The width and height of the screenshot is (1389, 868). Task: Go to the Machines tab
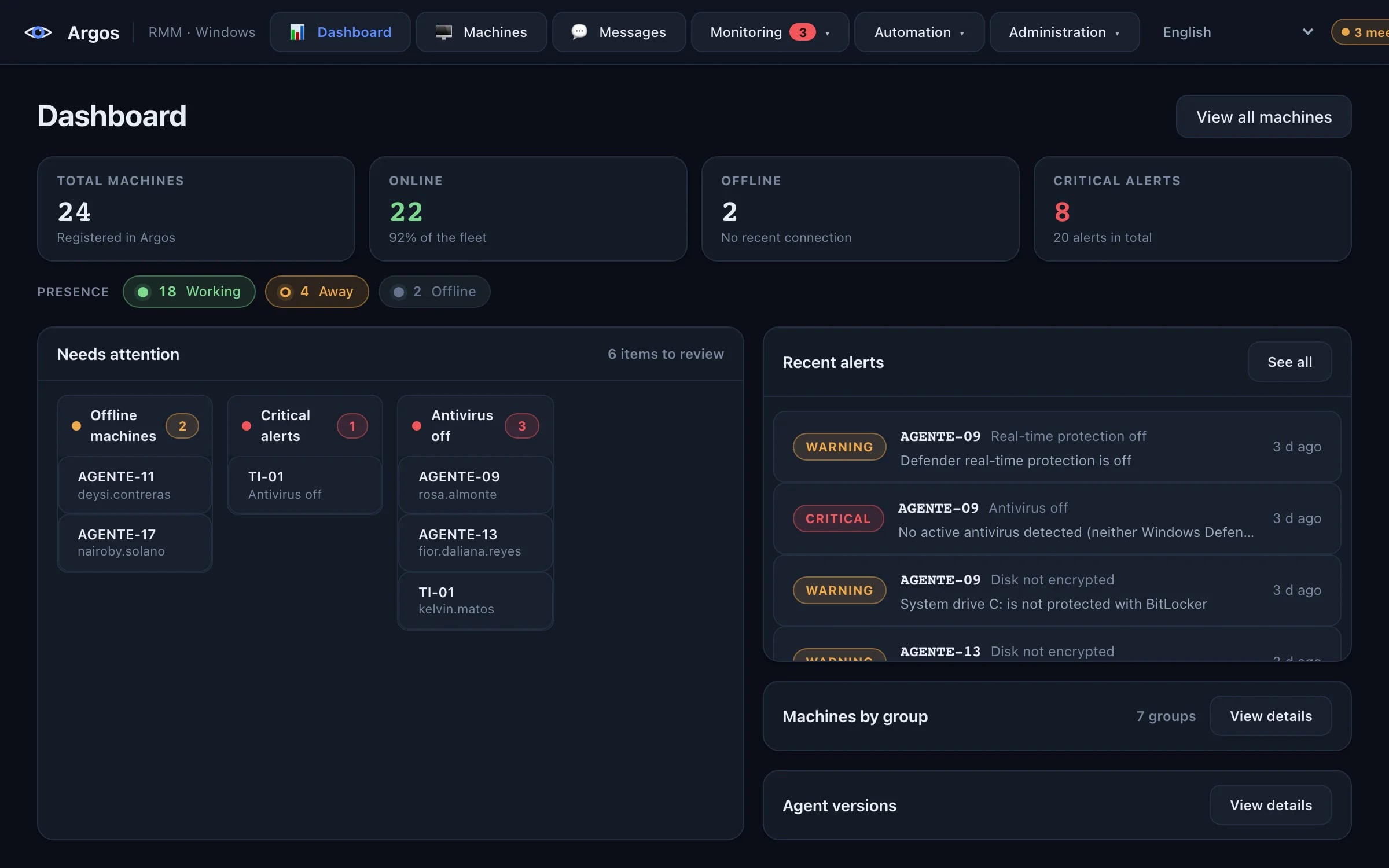(x=481, y=32)
